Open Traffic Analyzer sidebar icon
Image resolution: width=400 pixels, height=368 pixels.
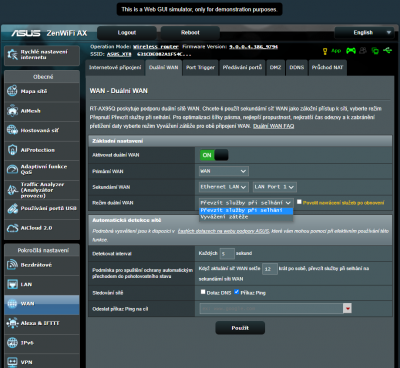(x=12, y=190)
